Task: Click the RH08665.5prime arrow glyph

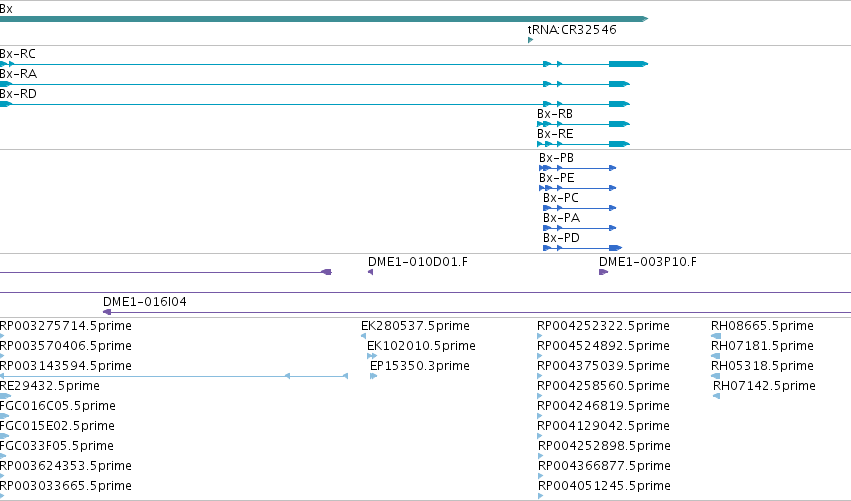Action: pyautogui.click(x=716, y=336)
